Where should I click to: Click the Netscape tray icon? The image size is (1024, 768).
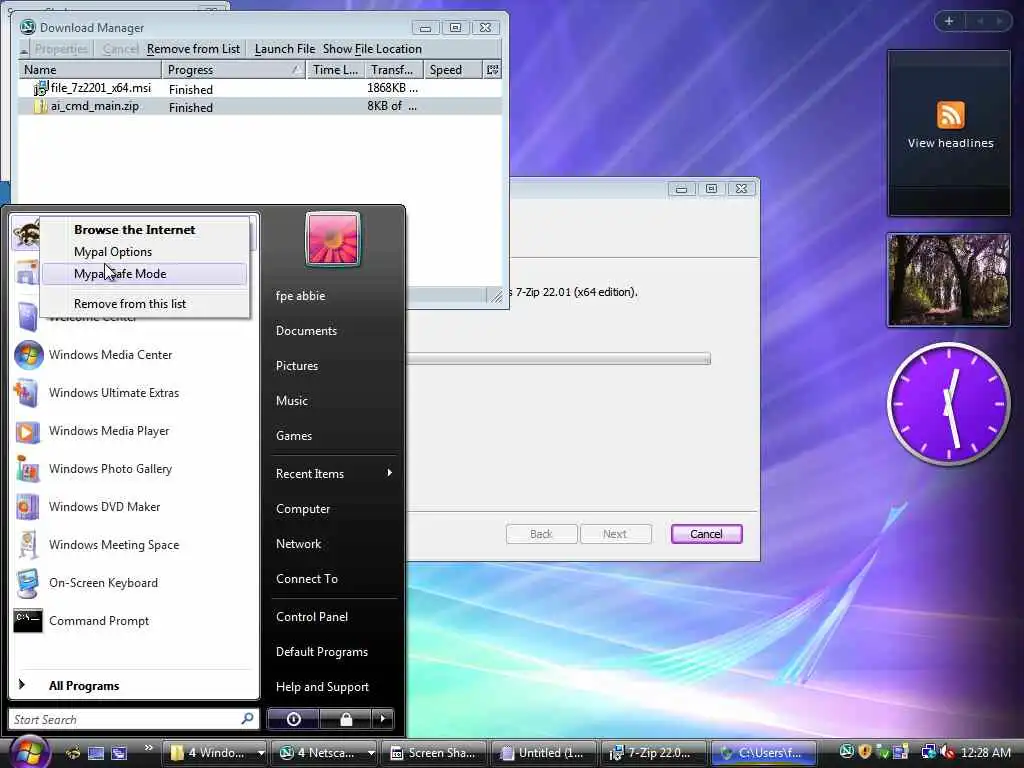pyautogui.click(x=846, y=752)
